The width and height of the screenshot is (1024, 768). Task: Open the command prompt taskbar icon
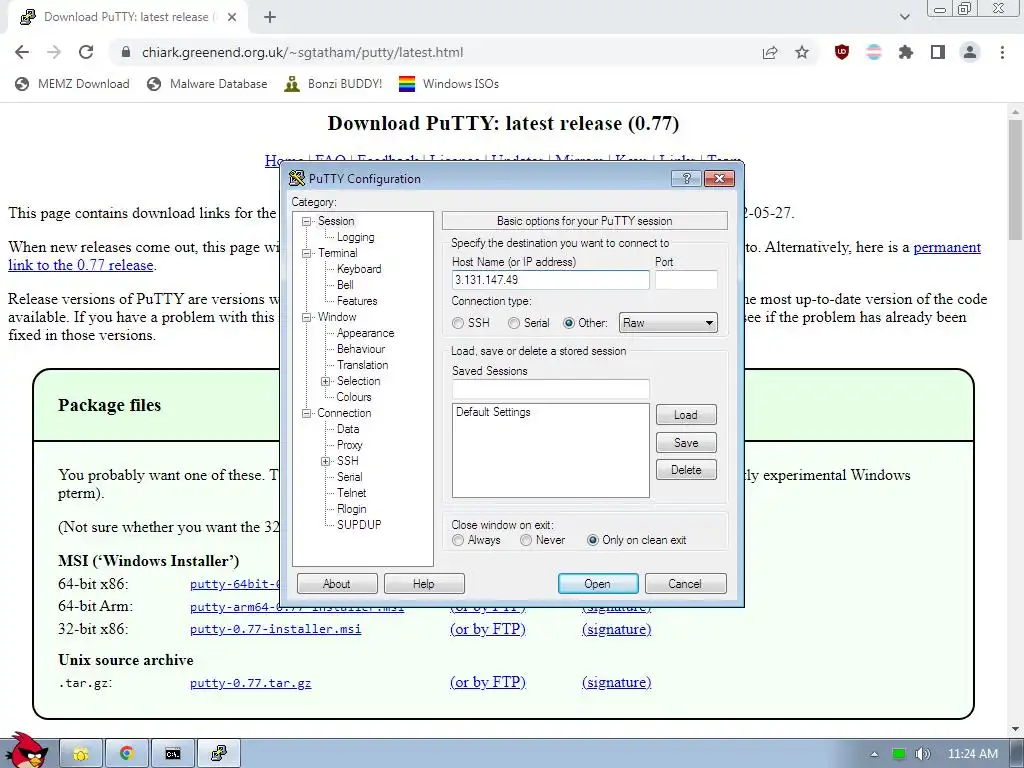[x=172, y=754]
